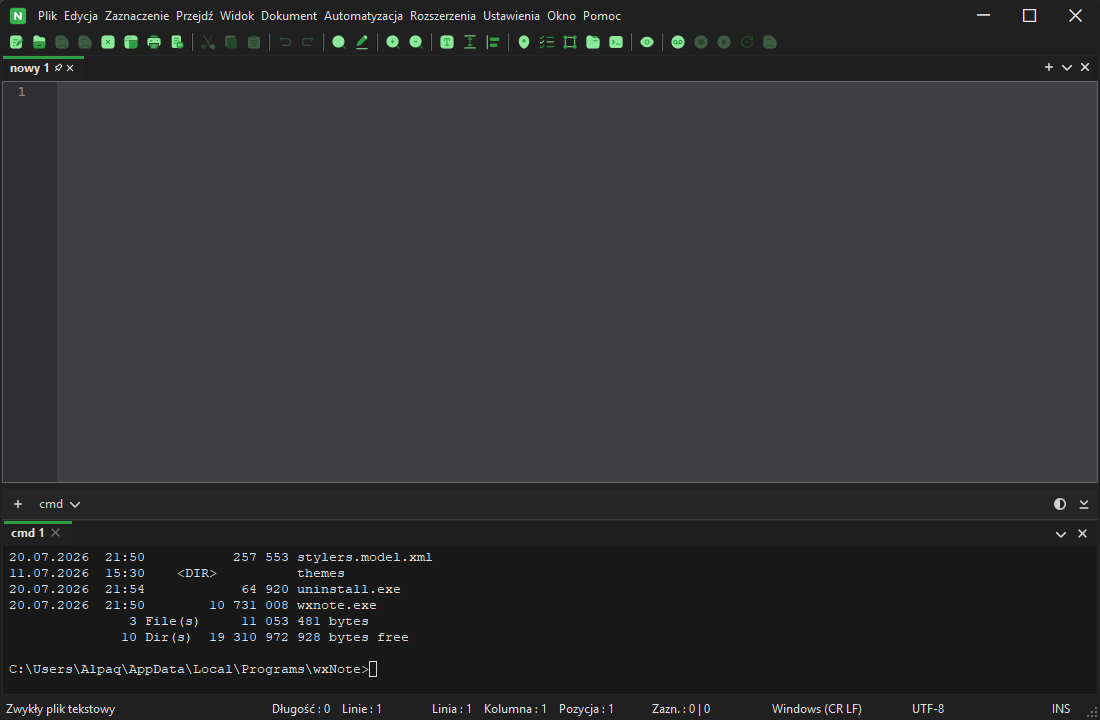Click the save all files icon
This screenshot has height=720, width=1100.
(85, 42)
